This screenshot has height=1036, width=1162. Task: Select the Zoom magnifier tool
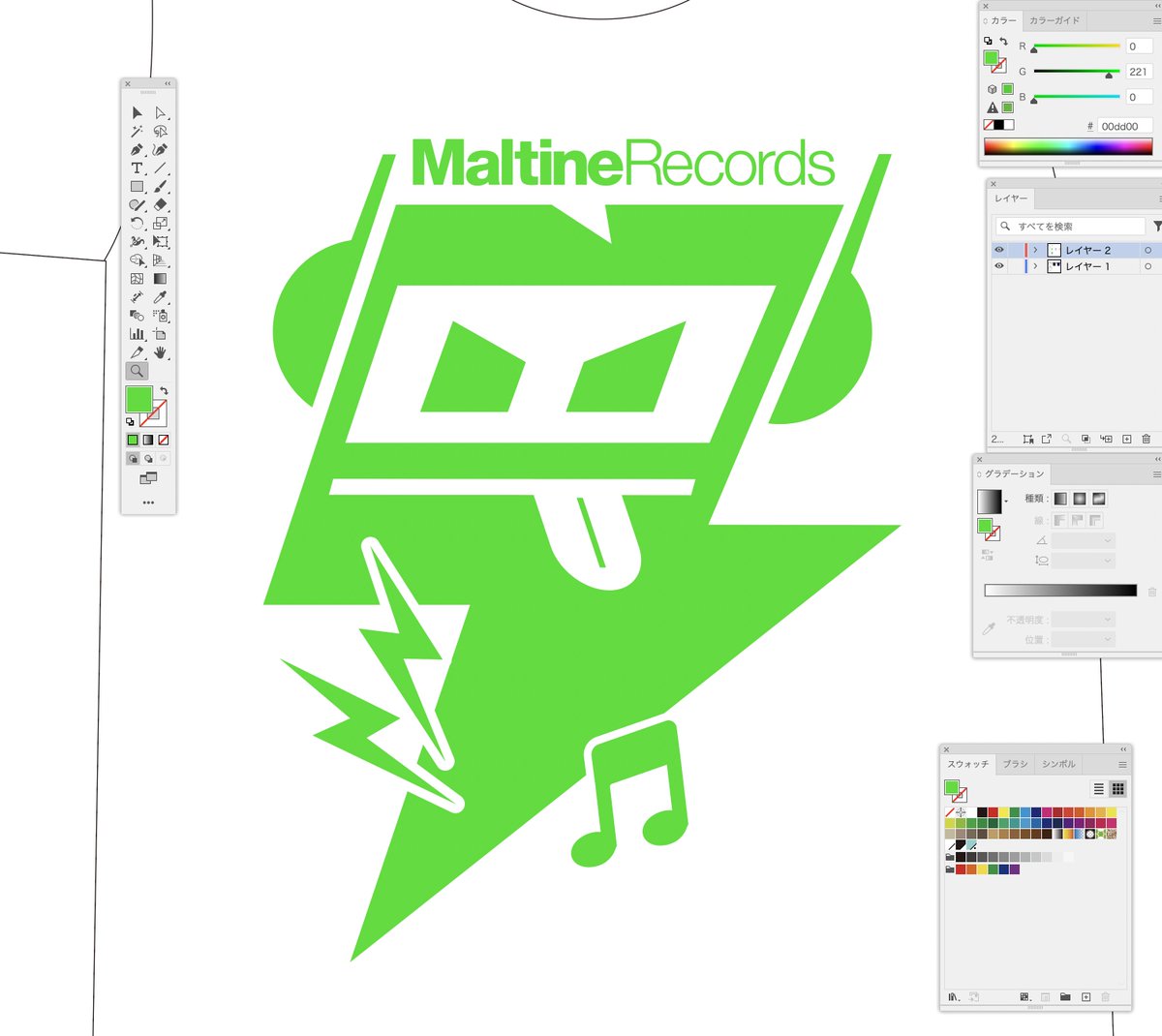(x=137, y=371)
